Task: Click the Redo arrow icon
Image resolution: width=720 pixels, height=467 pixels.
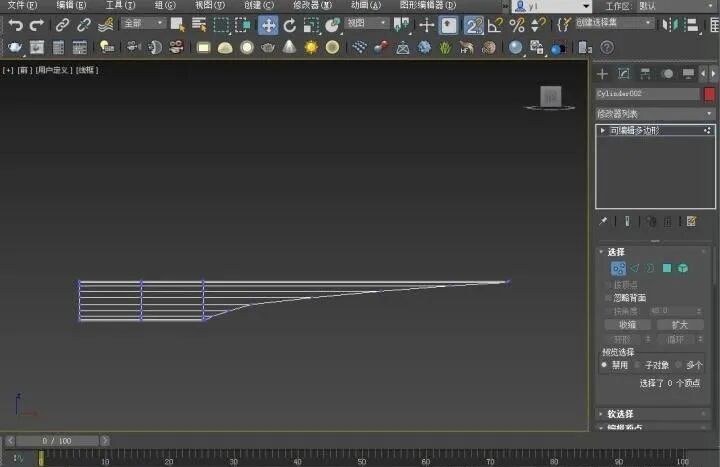Action: 37,25
